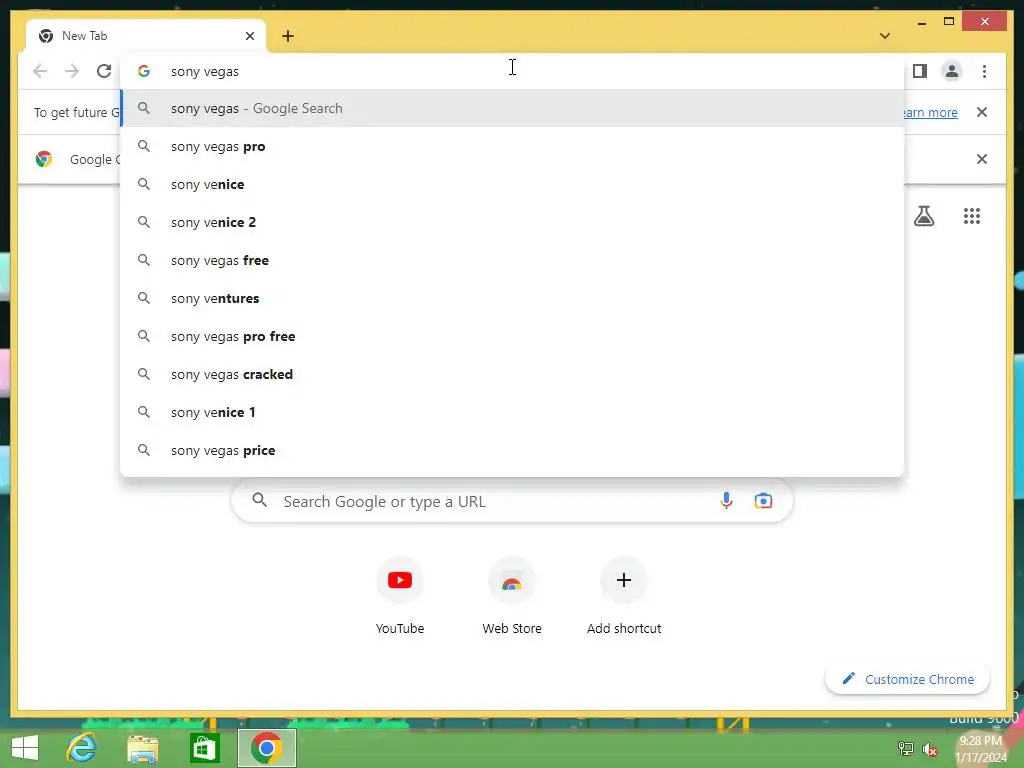Click the network tray icon

pyautogui.click(x=905, y=749)
